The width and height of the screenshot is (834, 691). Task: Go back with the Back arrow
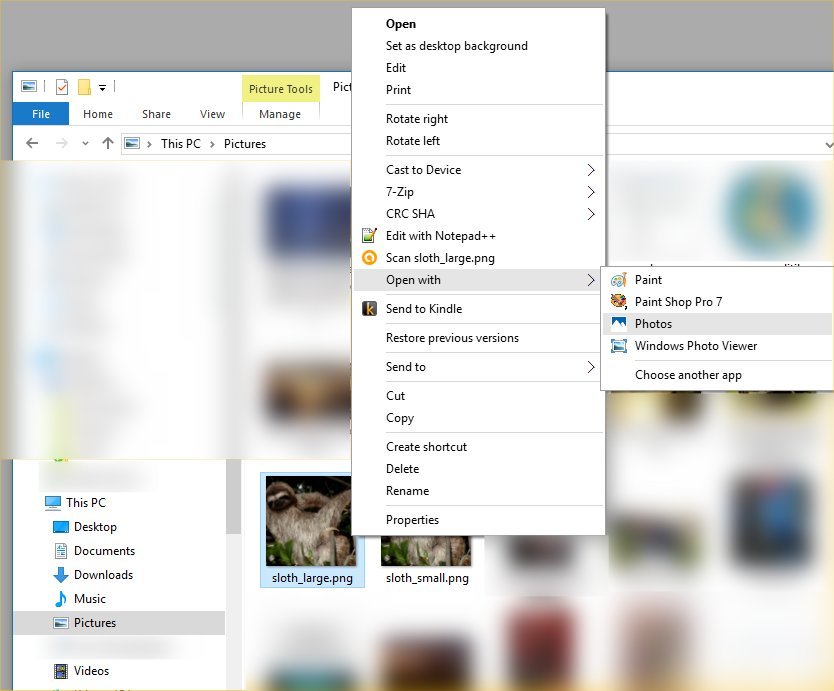32,143
